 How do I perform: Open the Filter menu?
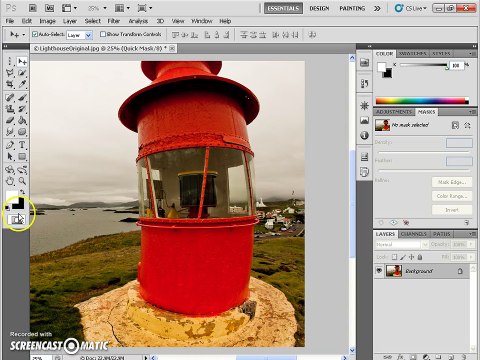(114, 21)
